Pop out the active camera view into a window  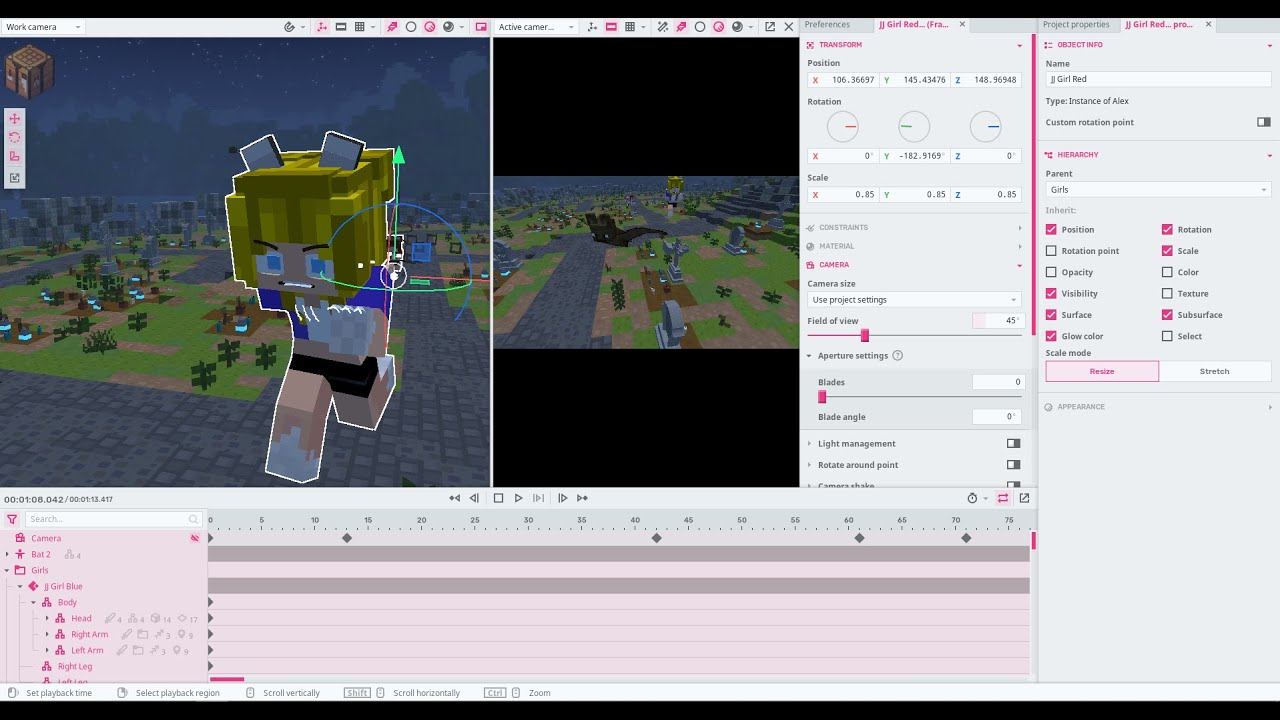[770, 27]
